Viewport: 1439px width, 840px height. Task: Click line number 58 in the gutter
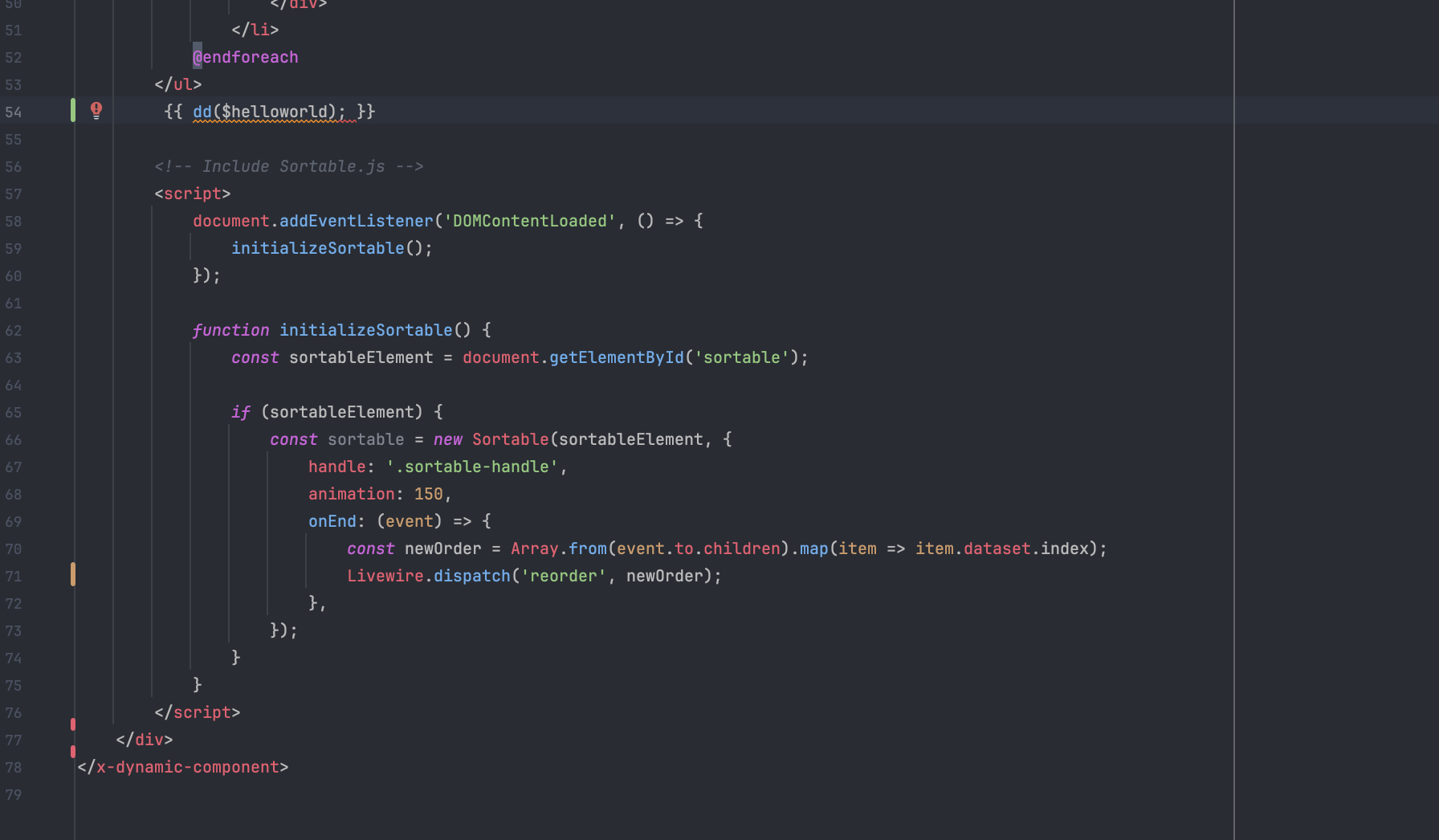[14, 222]
